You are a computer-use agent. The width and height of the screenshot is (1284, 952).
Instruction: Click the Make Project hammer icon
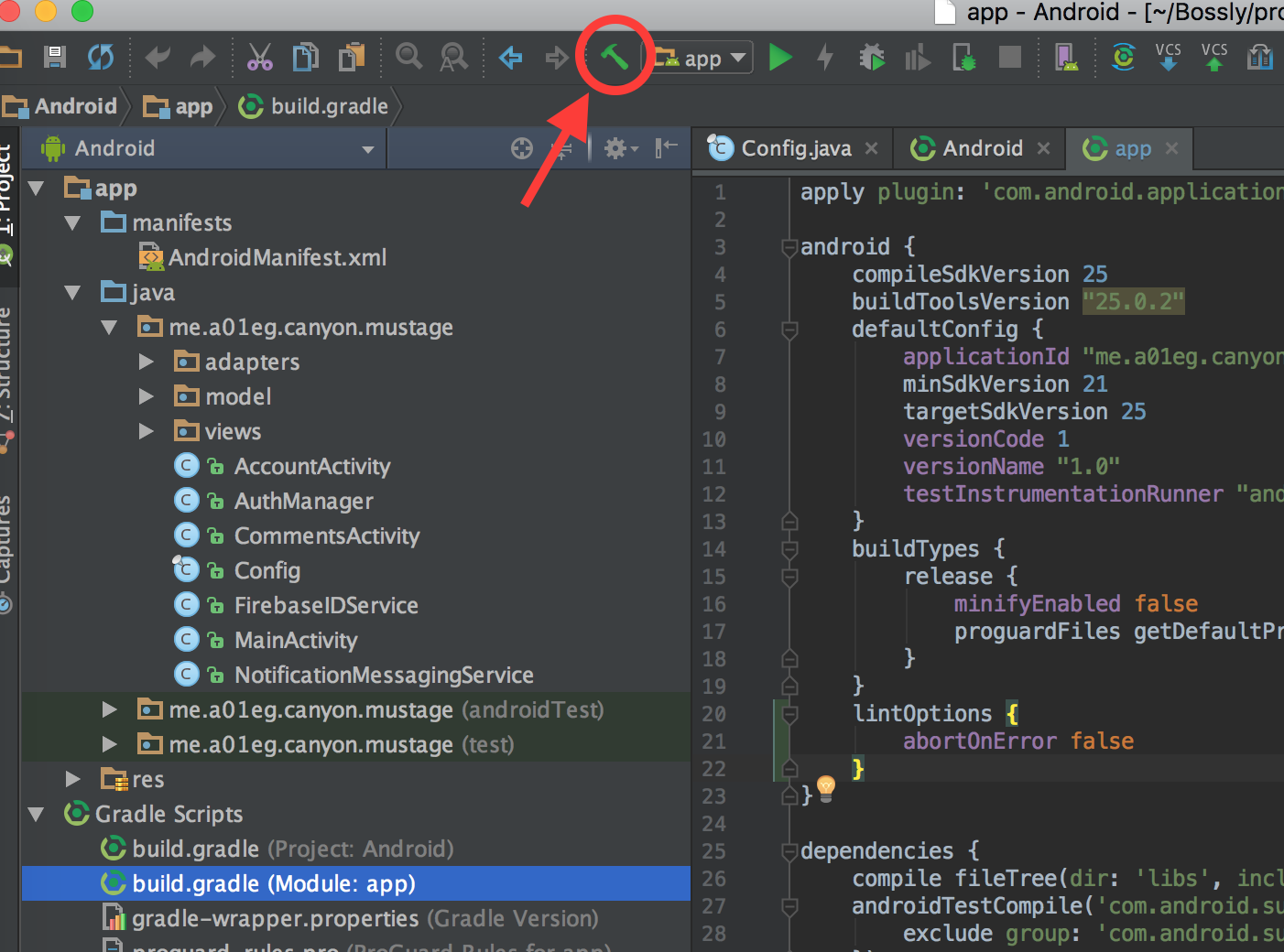(614, 57)
